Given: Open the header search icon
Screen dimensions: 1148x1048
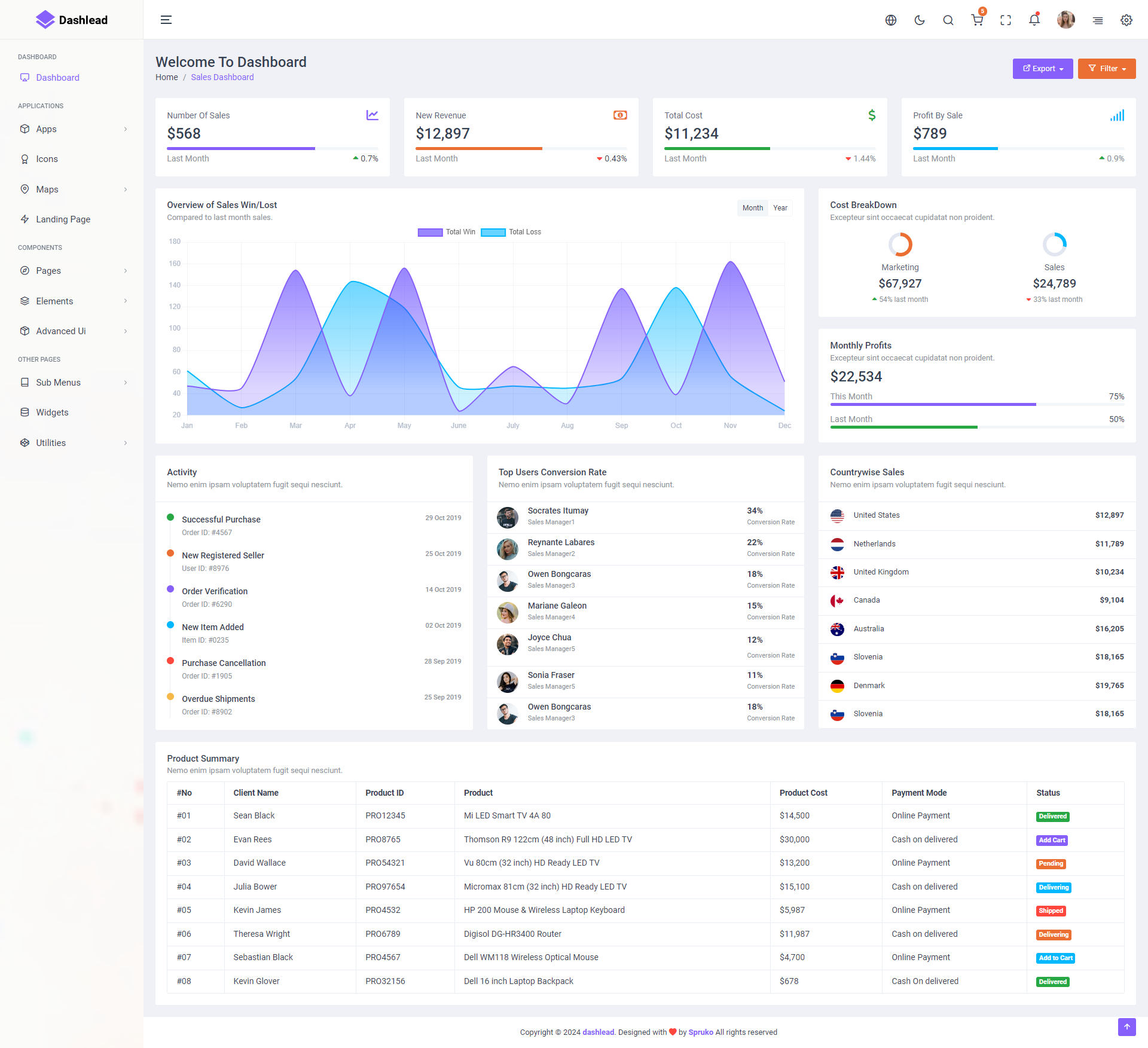Looking at the screenshot, I should (x=948, y=20).
